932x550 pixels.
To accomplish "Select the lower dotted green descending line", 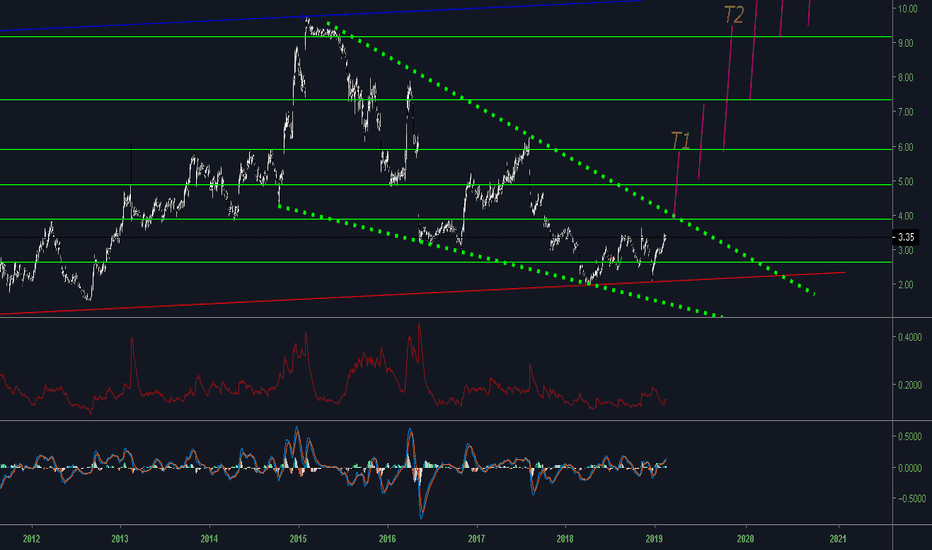I will 499,261.
